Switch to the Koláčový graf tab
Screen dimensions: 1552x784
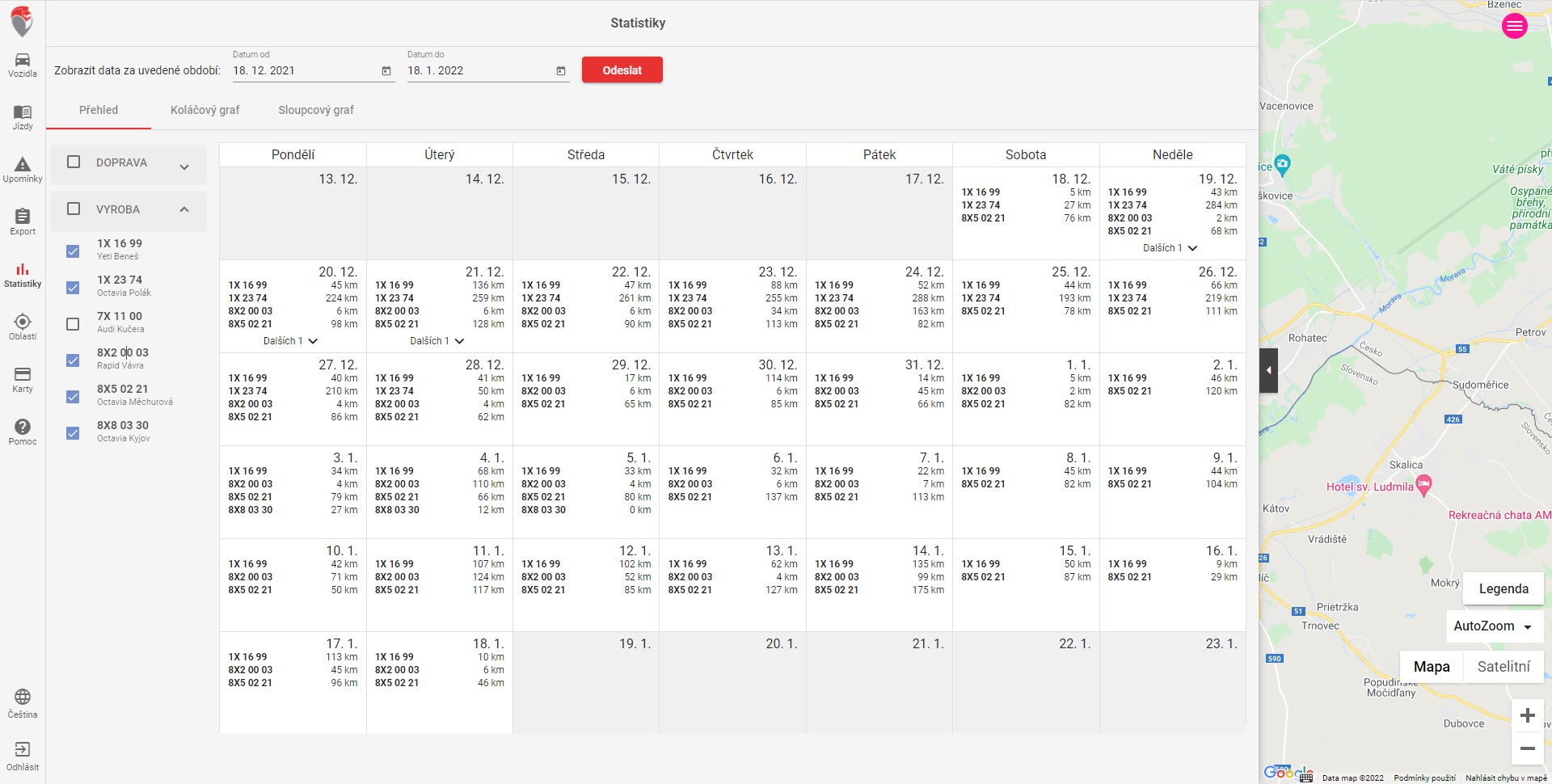(x=205, y=110)
